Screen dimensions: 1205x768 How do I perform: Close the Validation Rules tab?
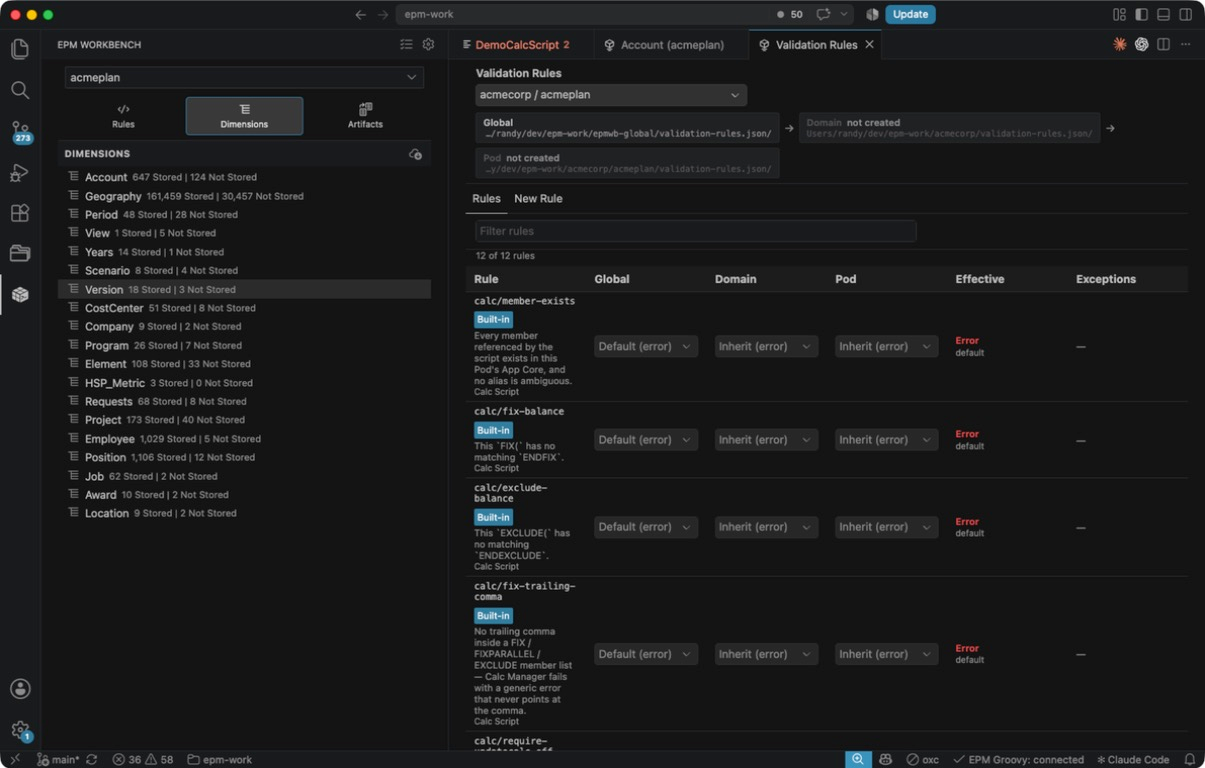(869, 45)
